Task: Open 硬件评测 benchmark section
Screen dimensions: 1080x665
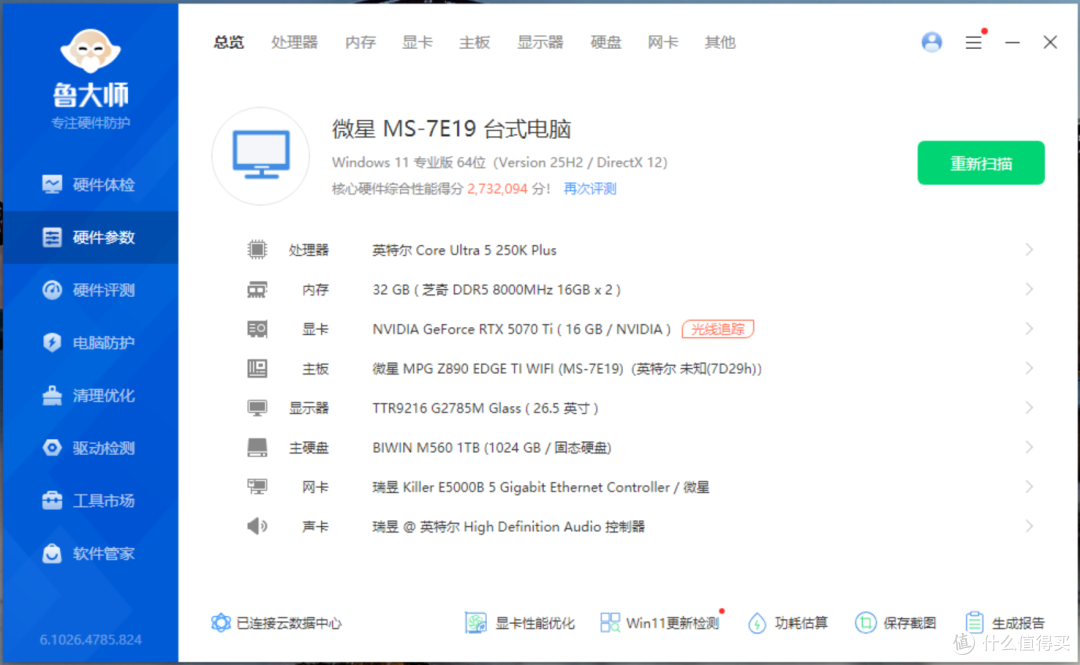Action: pyautogui.click(x=90, y=290)
